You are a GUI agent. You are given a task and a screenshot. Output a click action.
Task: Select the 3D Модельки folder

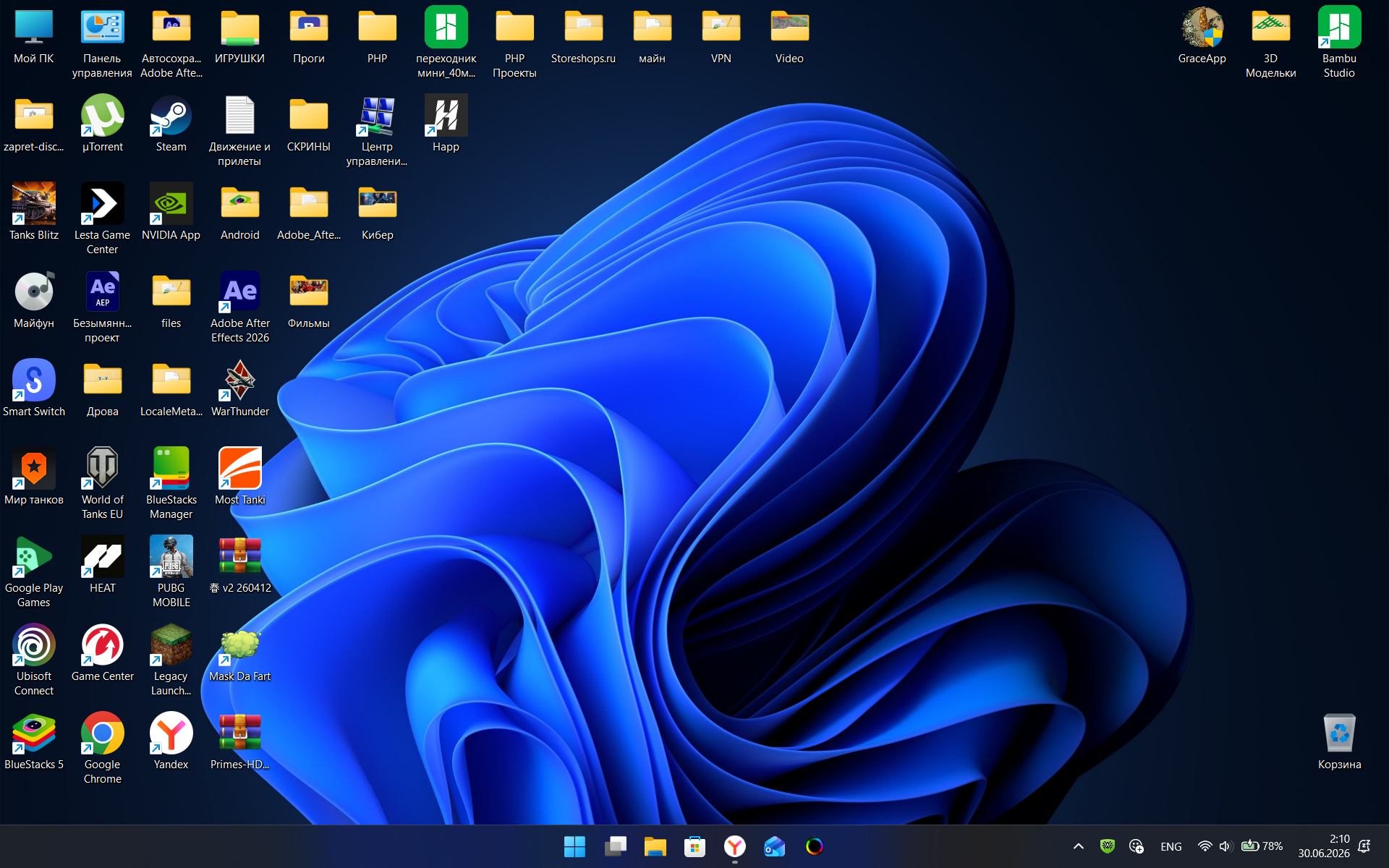[x=1270, y=43]
